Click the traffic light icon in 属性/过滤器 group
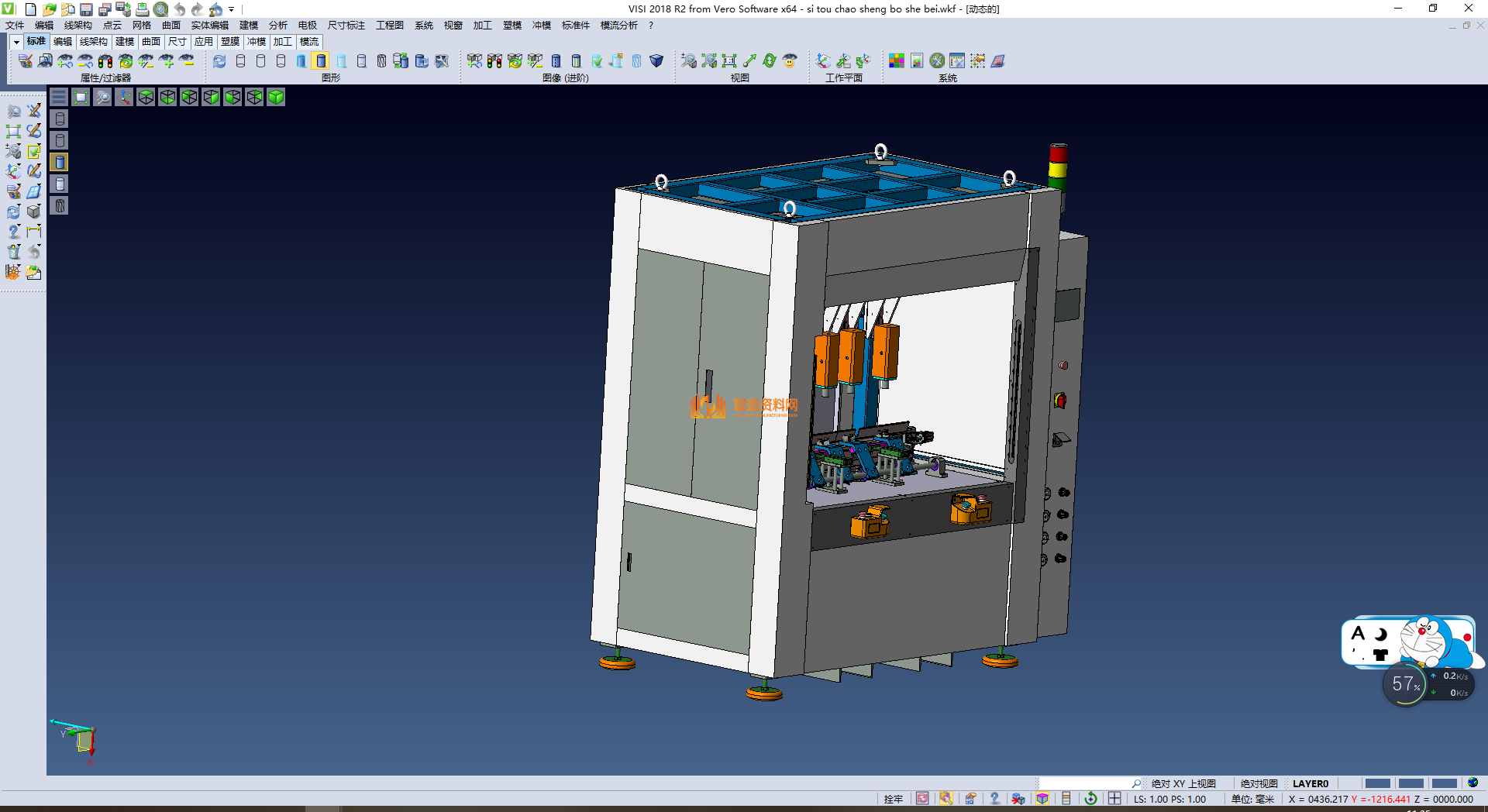 pyautogui.click(x=105, y=60)
